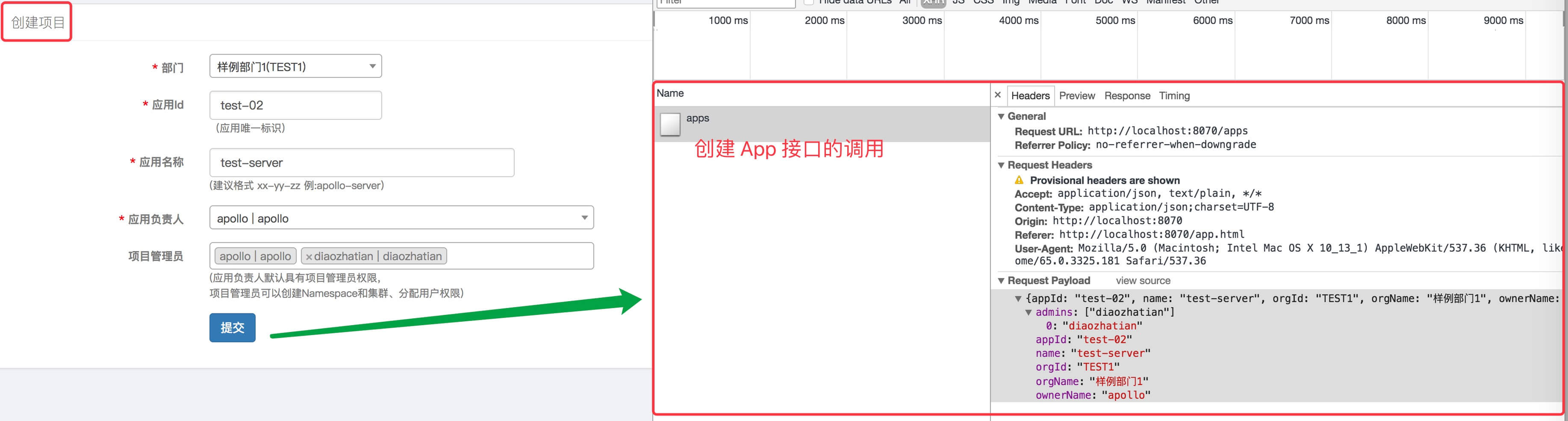This screenshot has height=421, width=1568.
Task: Click the file icon beside apps request
Action: point(670,124)
